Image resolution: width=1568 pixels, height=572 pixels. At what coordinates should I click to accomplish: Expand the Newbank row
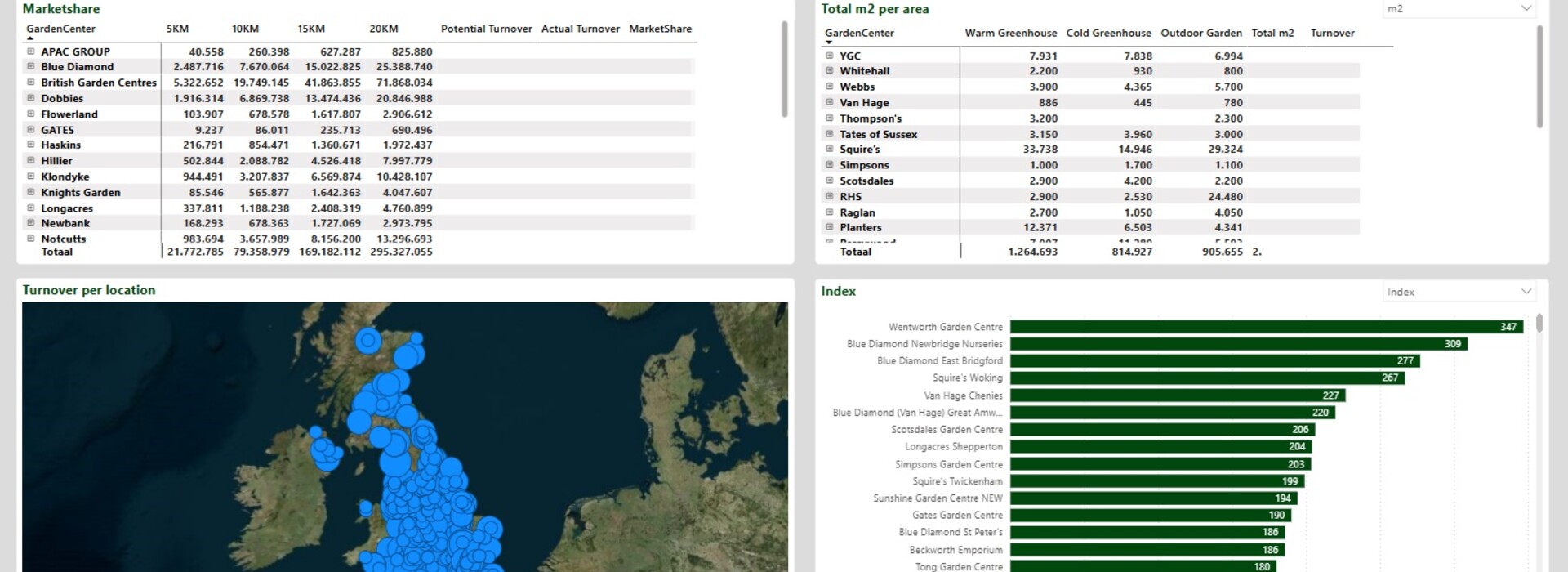tap(31, 222)
